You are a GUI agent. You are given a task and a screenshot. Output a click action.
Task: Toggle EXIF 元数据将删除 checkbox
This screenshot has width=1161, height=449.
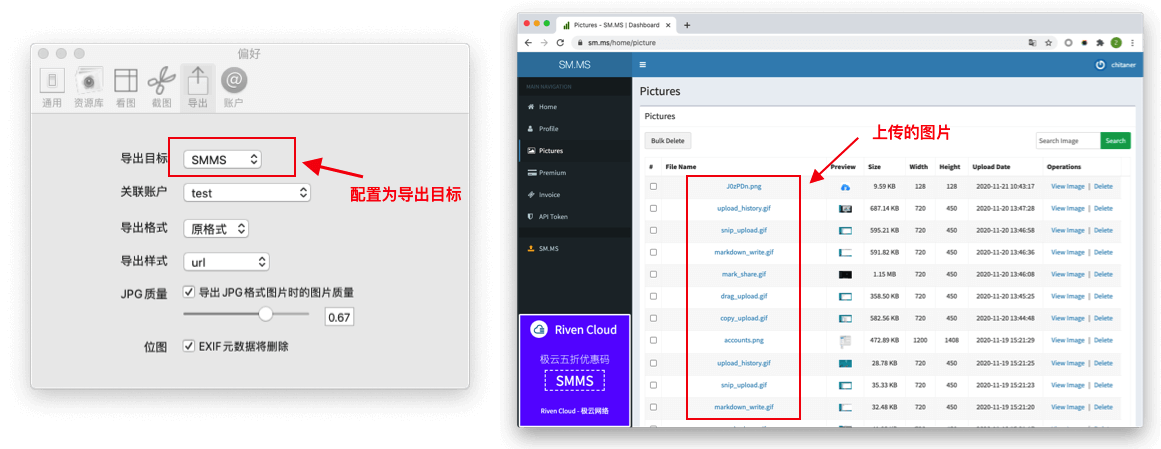[189, 346]
